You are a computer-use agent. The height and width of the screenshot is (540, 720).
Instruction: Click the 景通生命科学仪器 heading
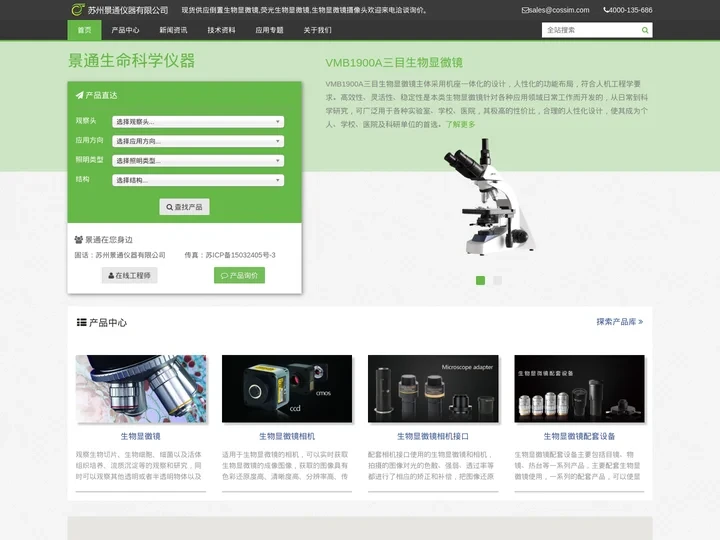(132, 61)
